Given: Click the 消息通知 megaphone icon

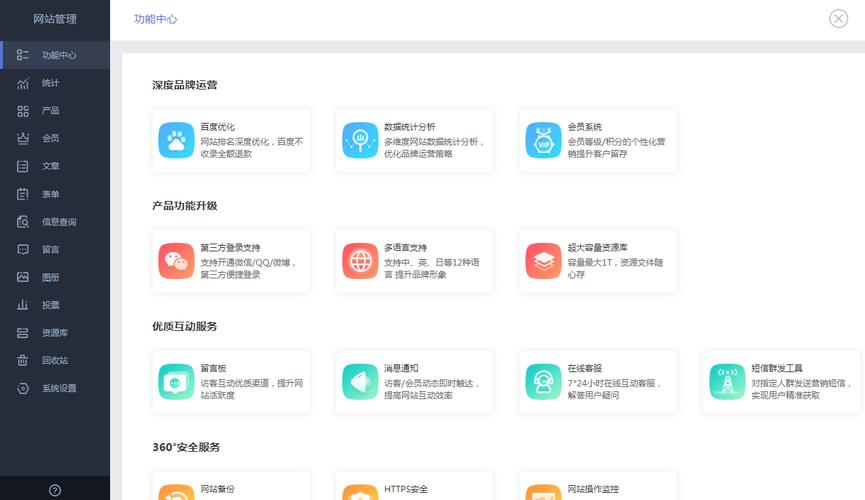Looking at the screenshot, I should coord(360,381).
